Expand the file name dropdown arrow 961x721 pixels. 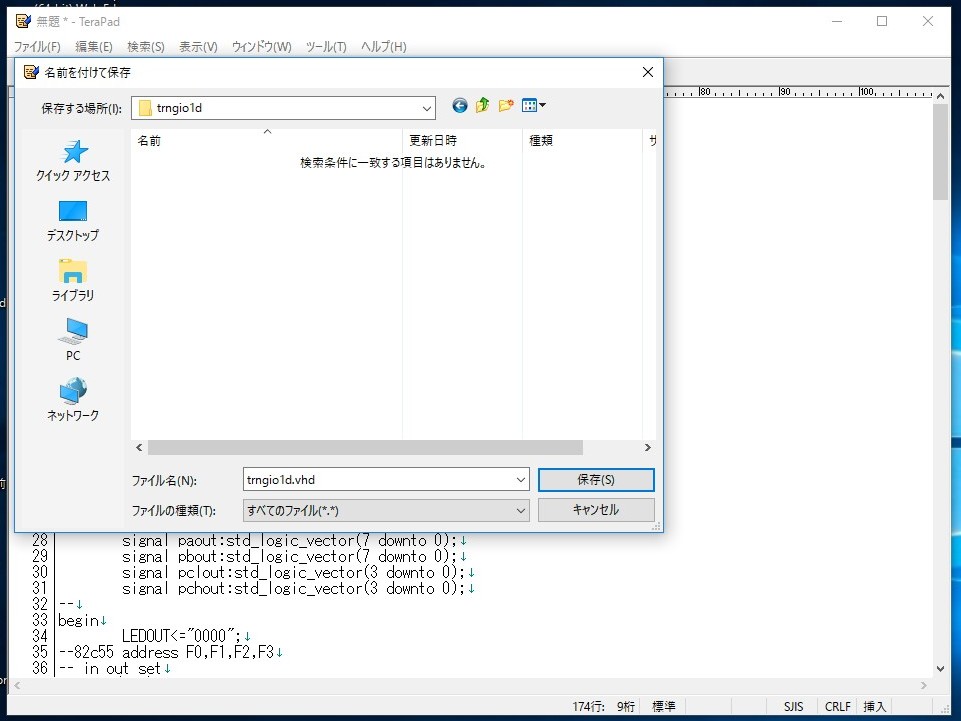[x=520, y=480]
